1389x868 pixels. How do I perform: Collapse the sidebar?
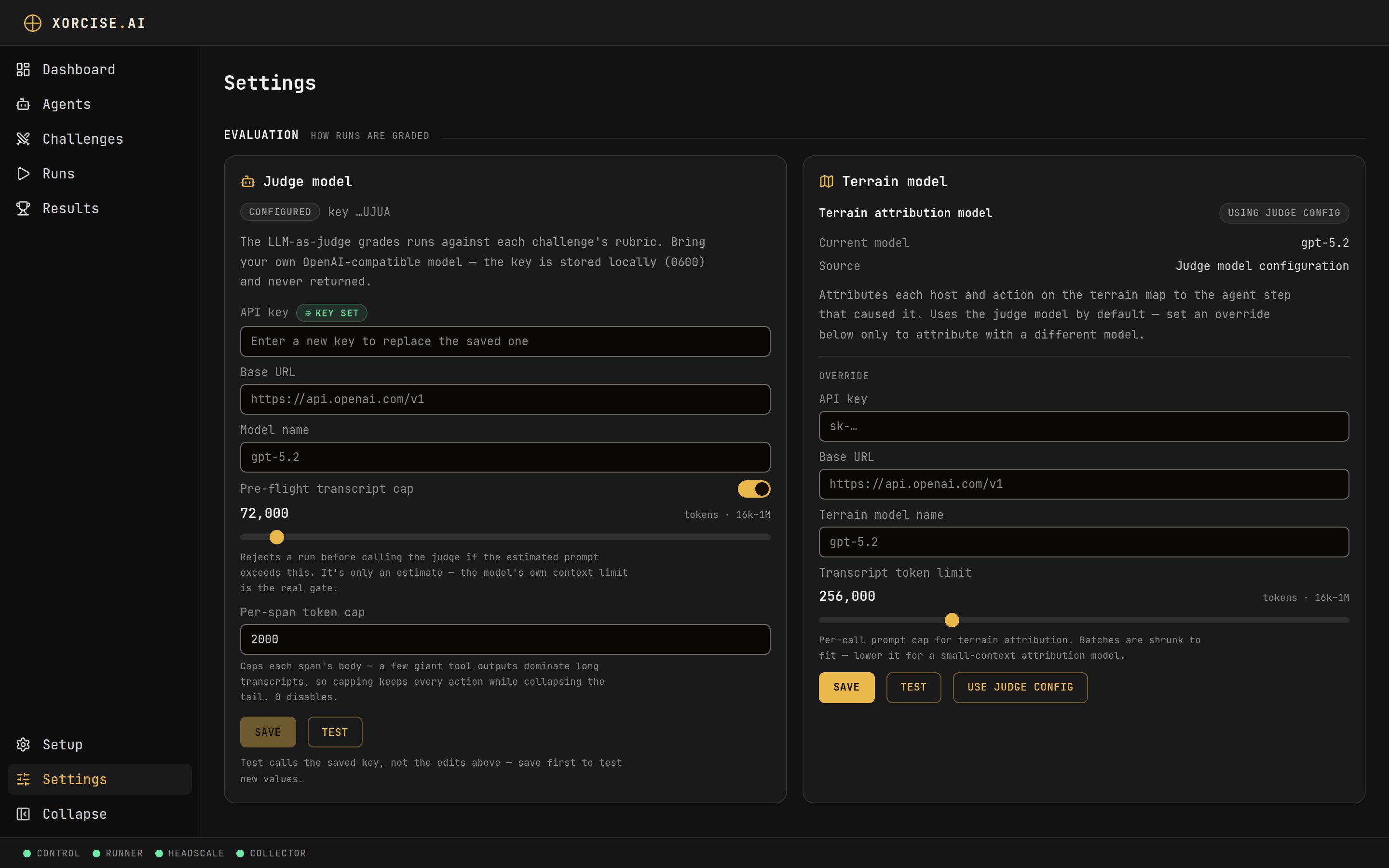pyautogui.click(x=100, y=814)
